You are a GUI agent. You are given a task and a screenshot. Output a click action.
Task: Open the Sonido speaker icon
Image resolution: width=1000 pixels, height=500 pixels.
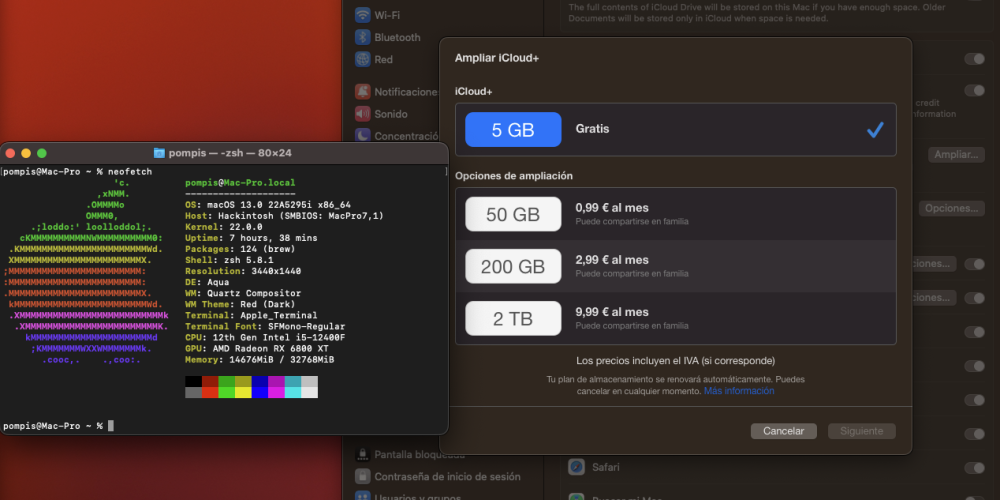tap(363, 114)
